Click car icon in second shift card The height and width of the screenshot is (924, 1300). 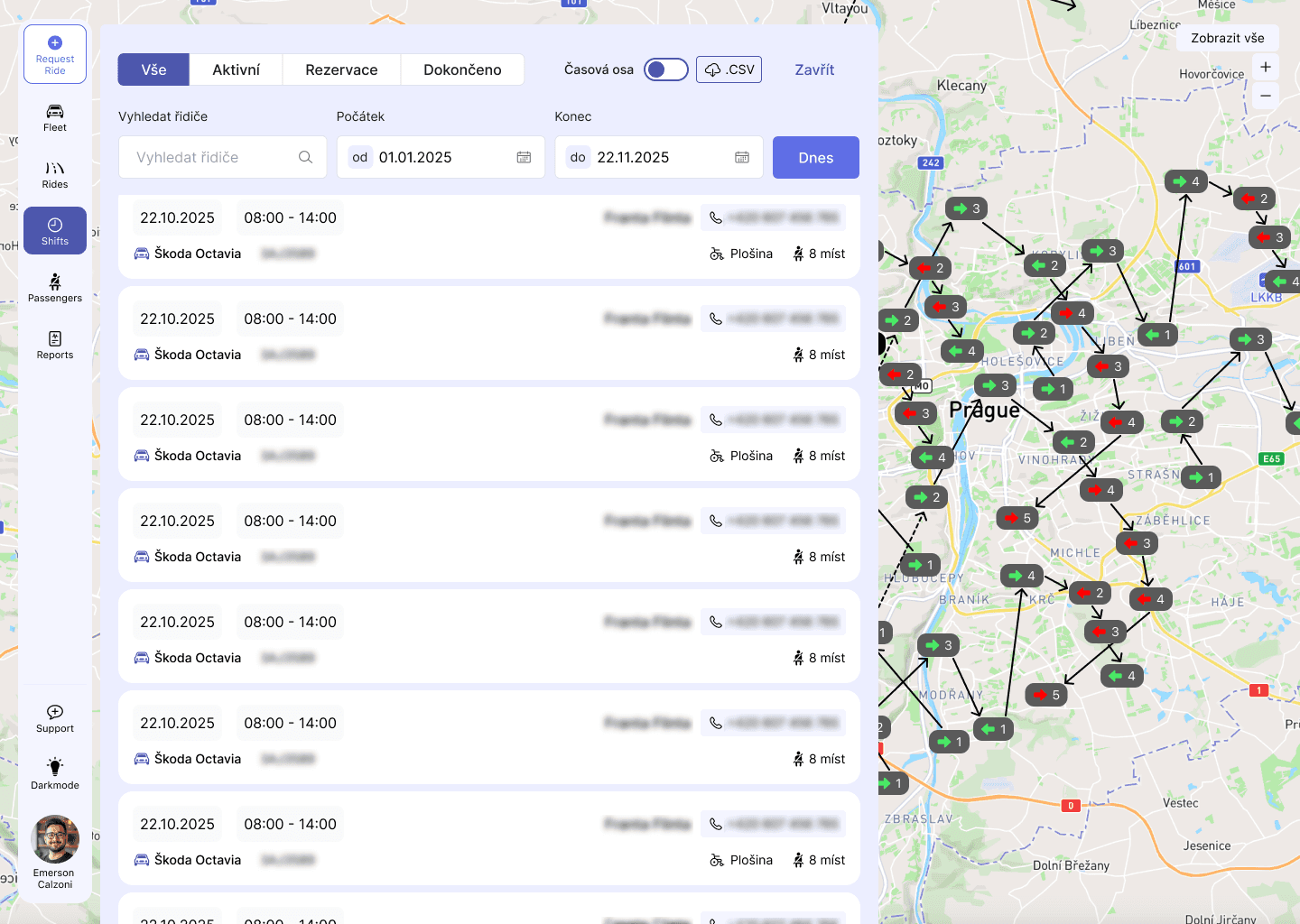point(142,355)
